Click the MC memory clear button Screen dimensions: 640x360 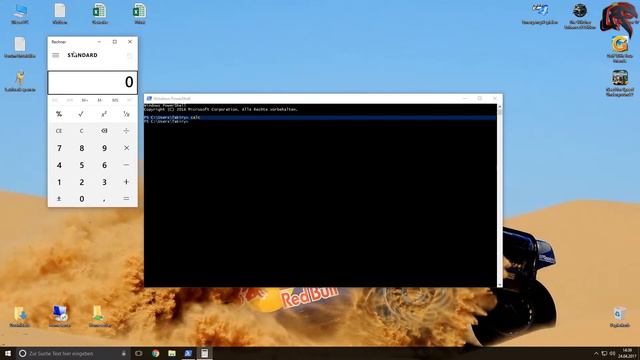pos(55,100)
